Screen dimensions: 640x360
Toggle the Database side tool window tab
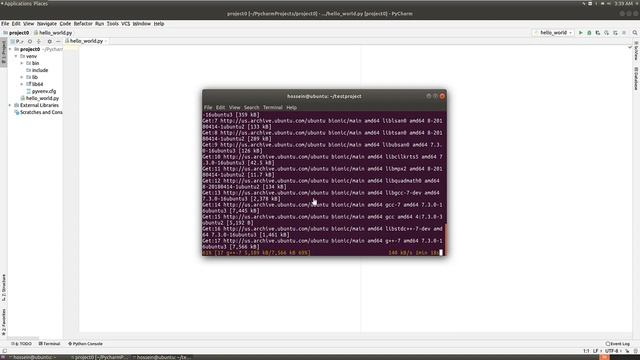(x=636, y=78)
